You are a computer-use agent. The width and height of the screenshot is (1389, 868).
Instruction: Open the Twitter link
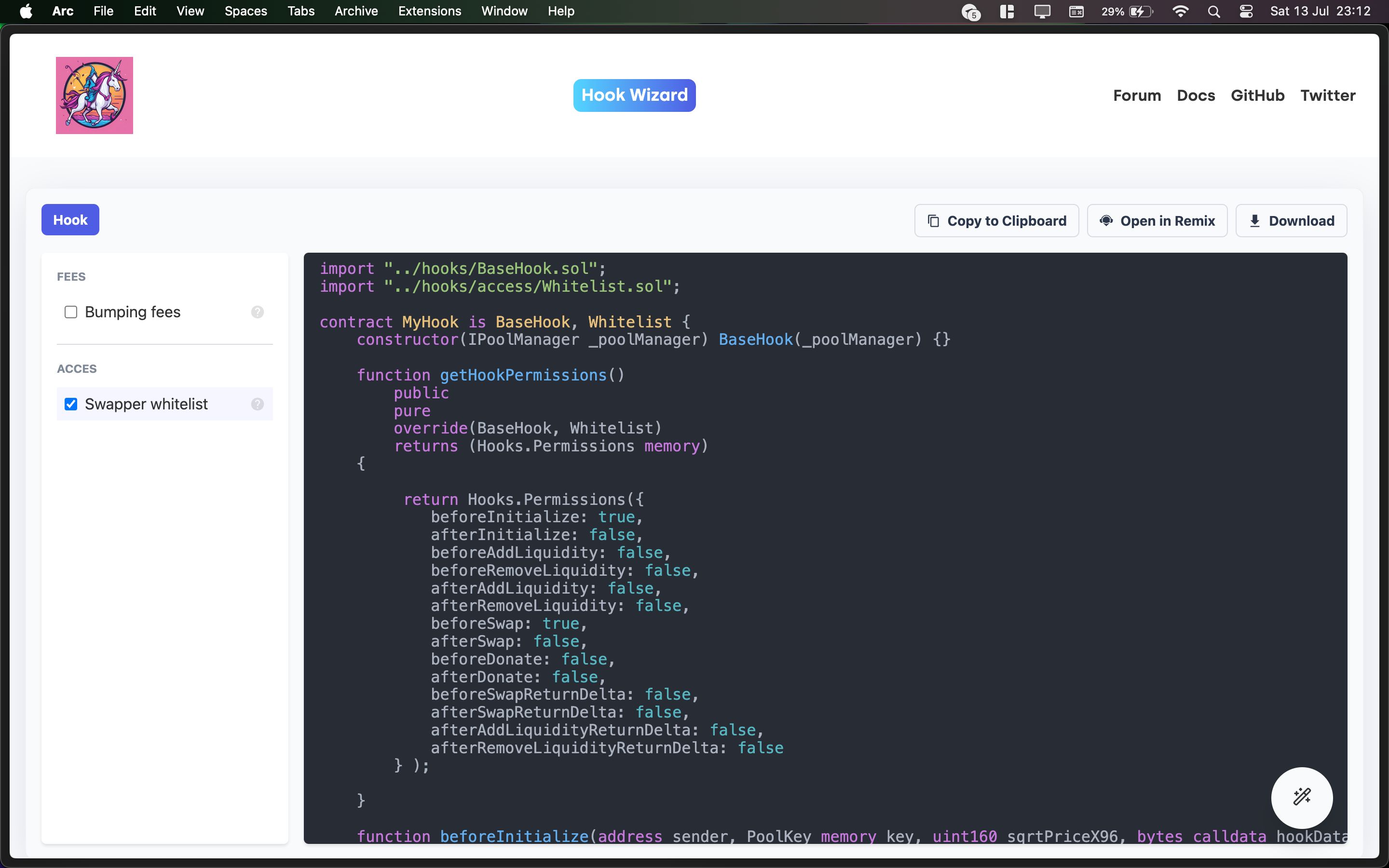(1328, 95)
